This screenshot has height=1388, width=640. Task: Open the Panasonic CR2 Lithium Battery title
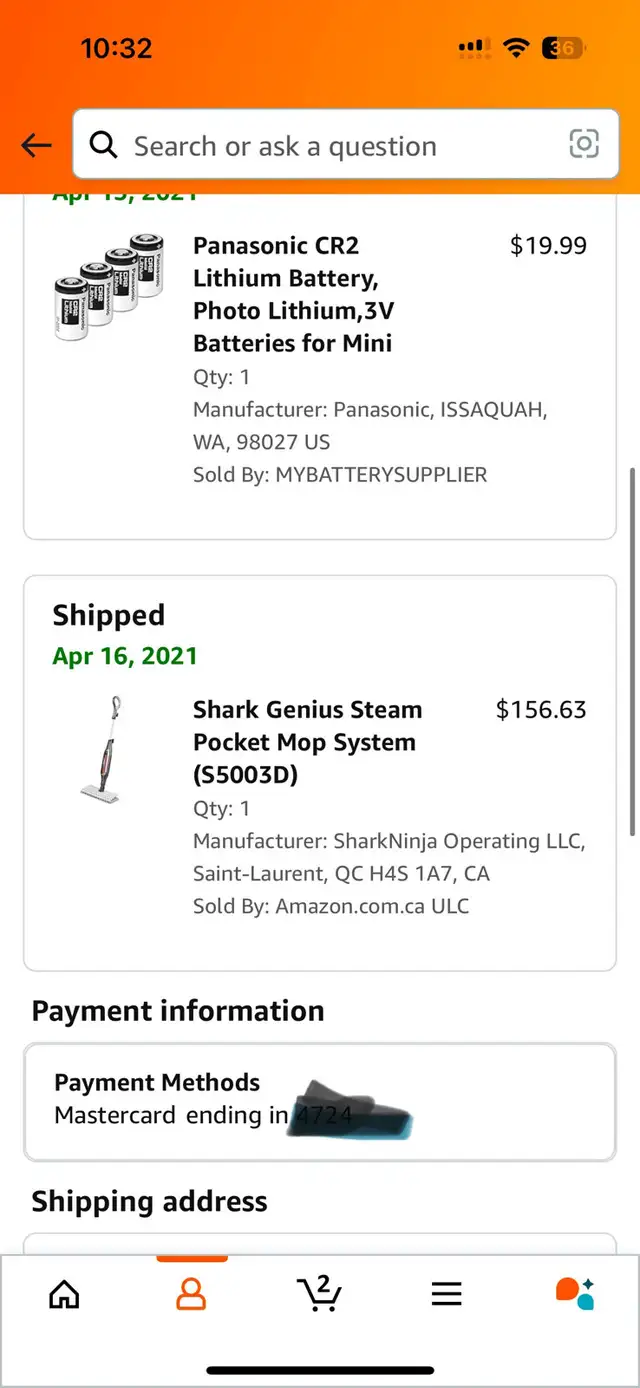pos(292,294)
